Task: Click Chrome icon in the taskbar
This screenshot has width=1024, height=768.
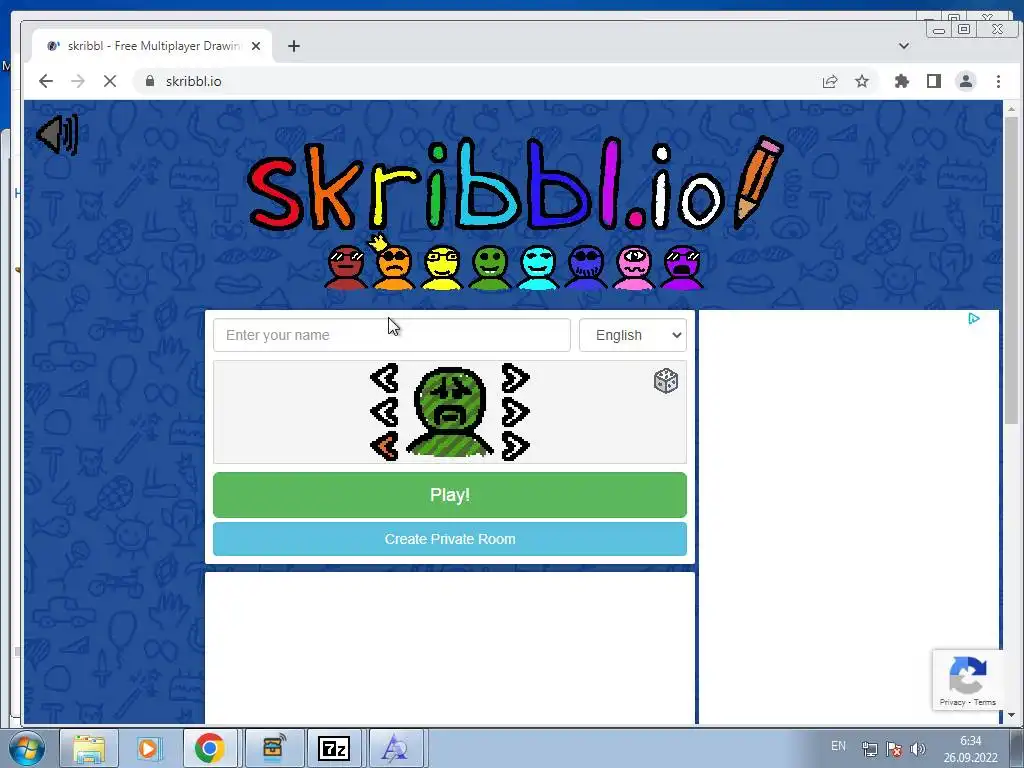Action: 209,748
